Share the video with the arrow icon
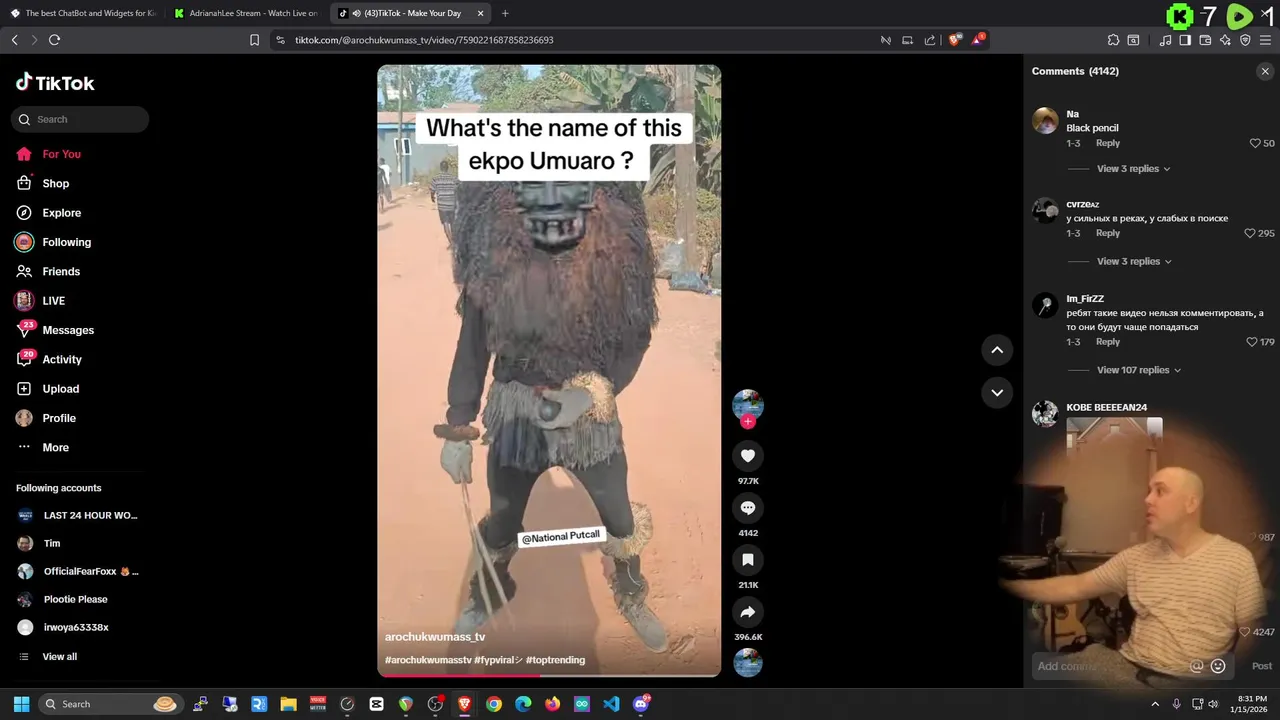Viewport: 1280px width, 720px height. point(747,612)
